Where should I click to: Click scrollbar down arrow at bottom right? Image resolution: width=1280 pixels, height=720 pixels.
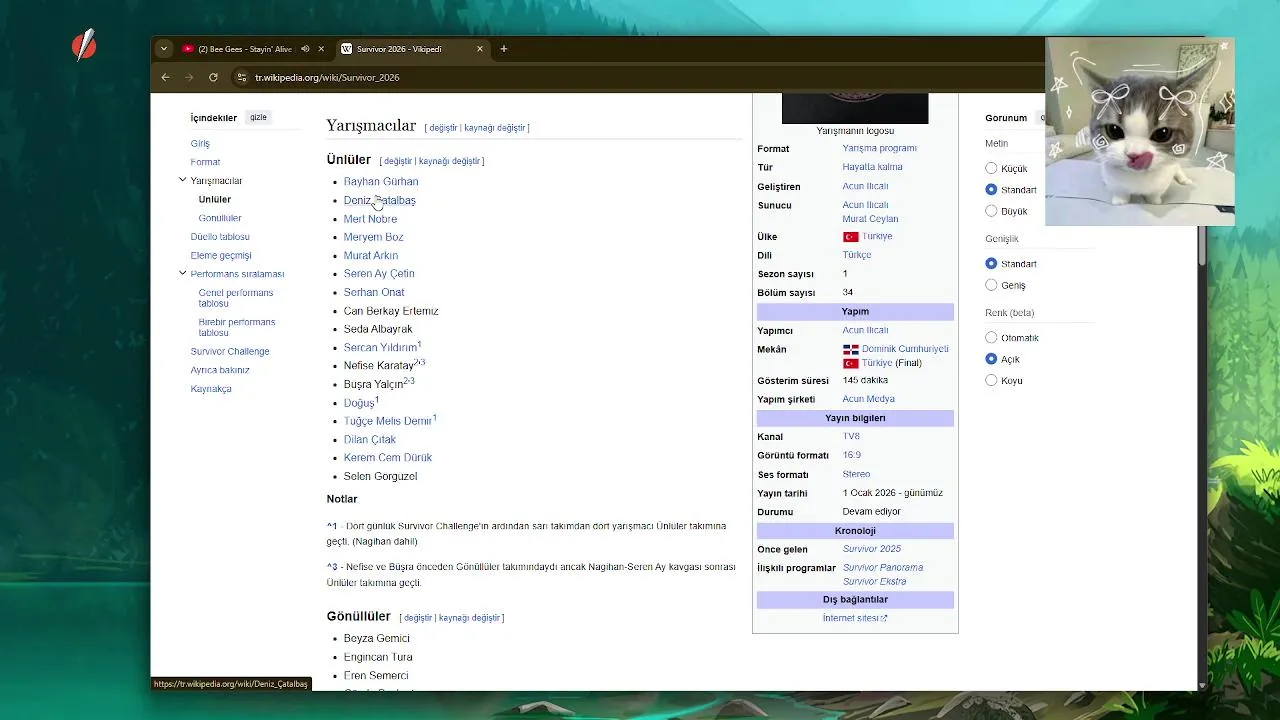(1202, 686)
